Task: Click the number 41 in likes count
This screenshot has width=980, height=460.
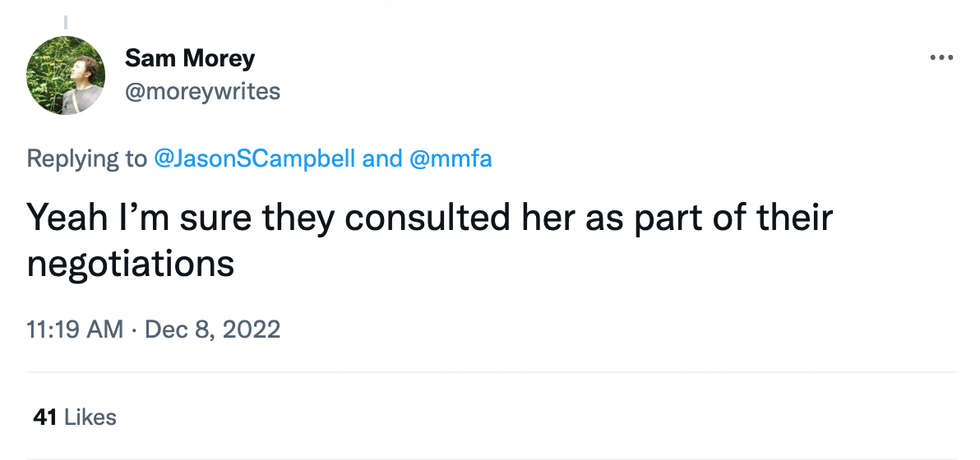Action: point(44,417)
